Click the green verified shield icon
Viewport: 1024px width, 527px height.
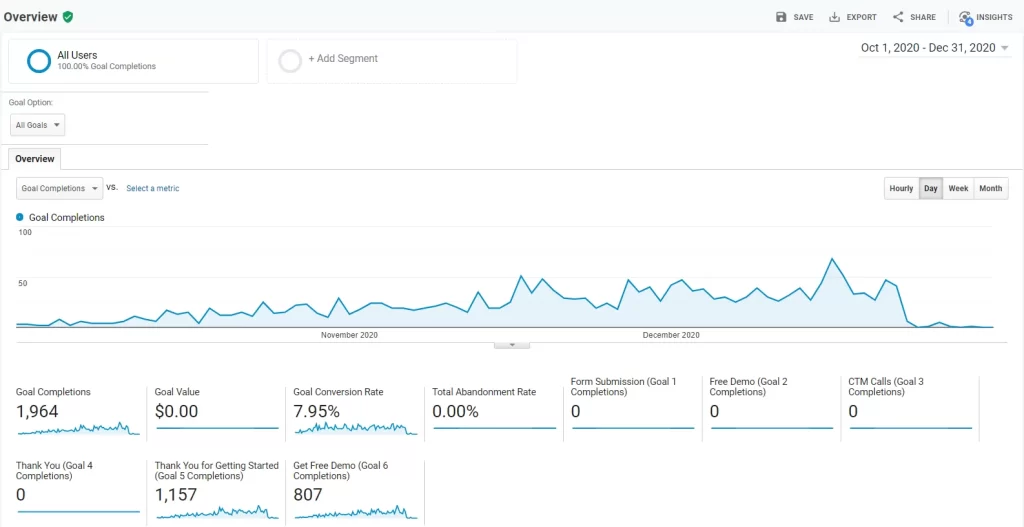[68, 17]
